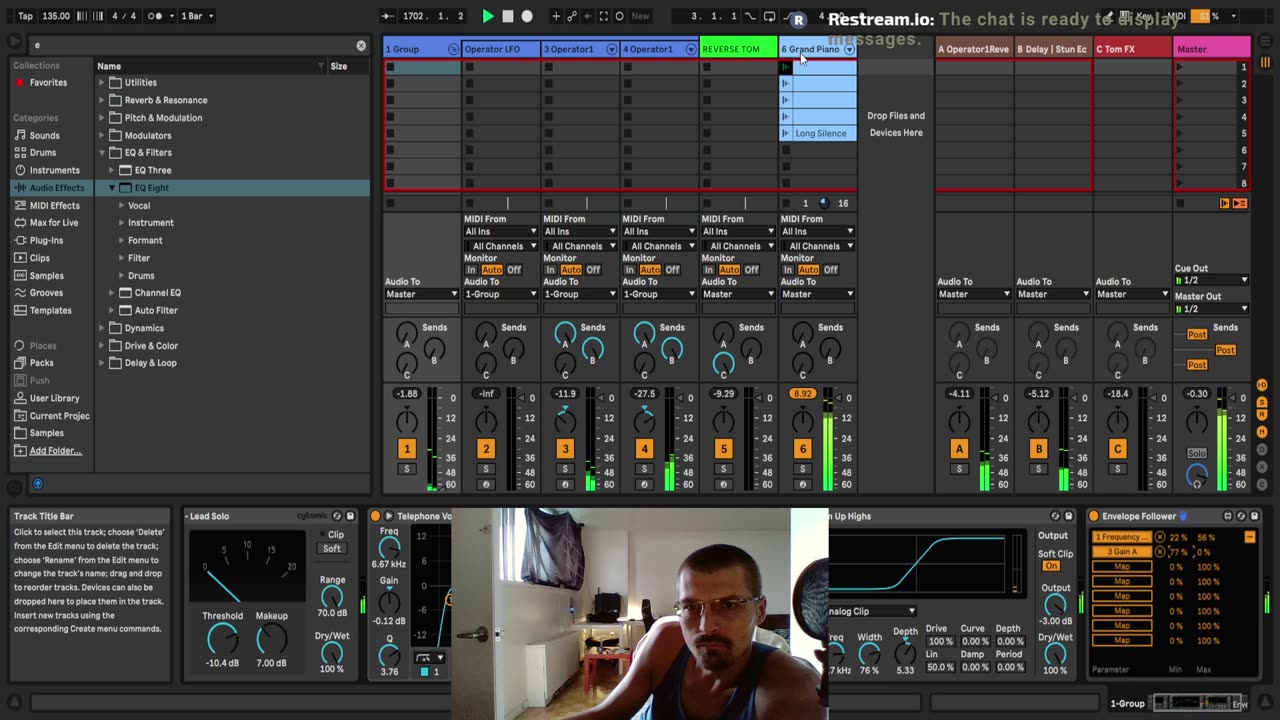This screenshot has height=720, width=1280.
Task: Toggle Soft Clip On button
Action: click(x=1051, y=566)
